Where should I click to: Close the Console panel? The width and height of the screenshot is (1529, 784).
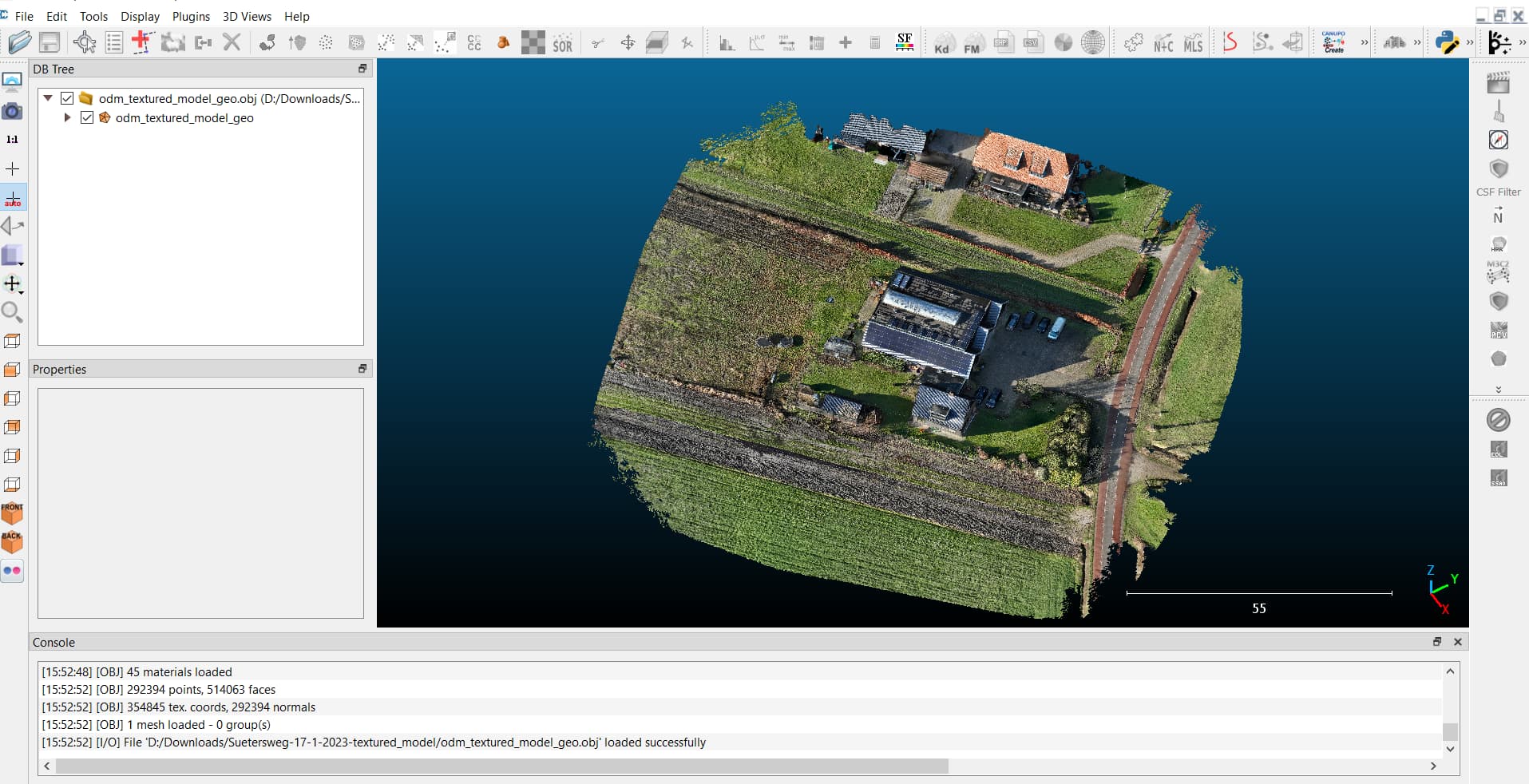[x=1457, y=642]
